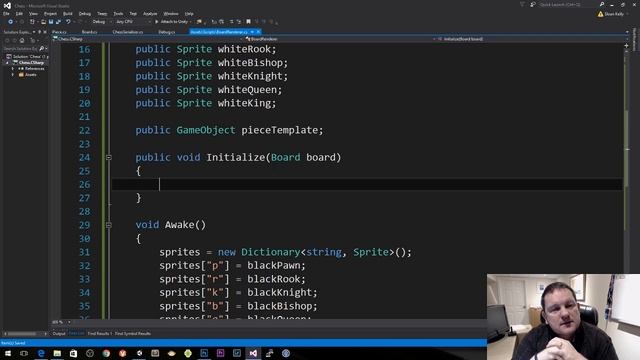
Task: Open the Edit menu
Action: tap(19, 13)
